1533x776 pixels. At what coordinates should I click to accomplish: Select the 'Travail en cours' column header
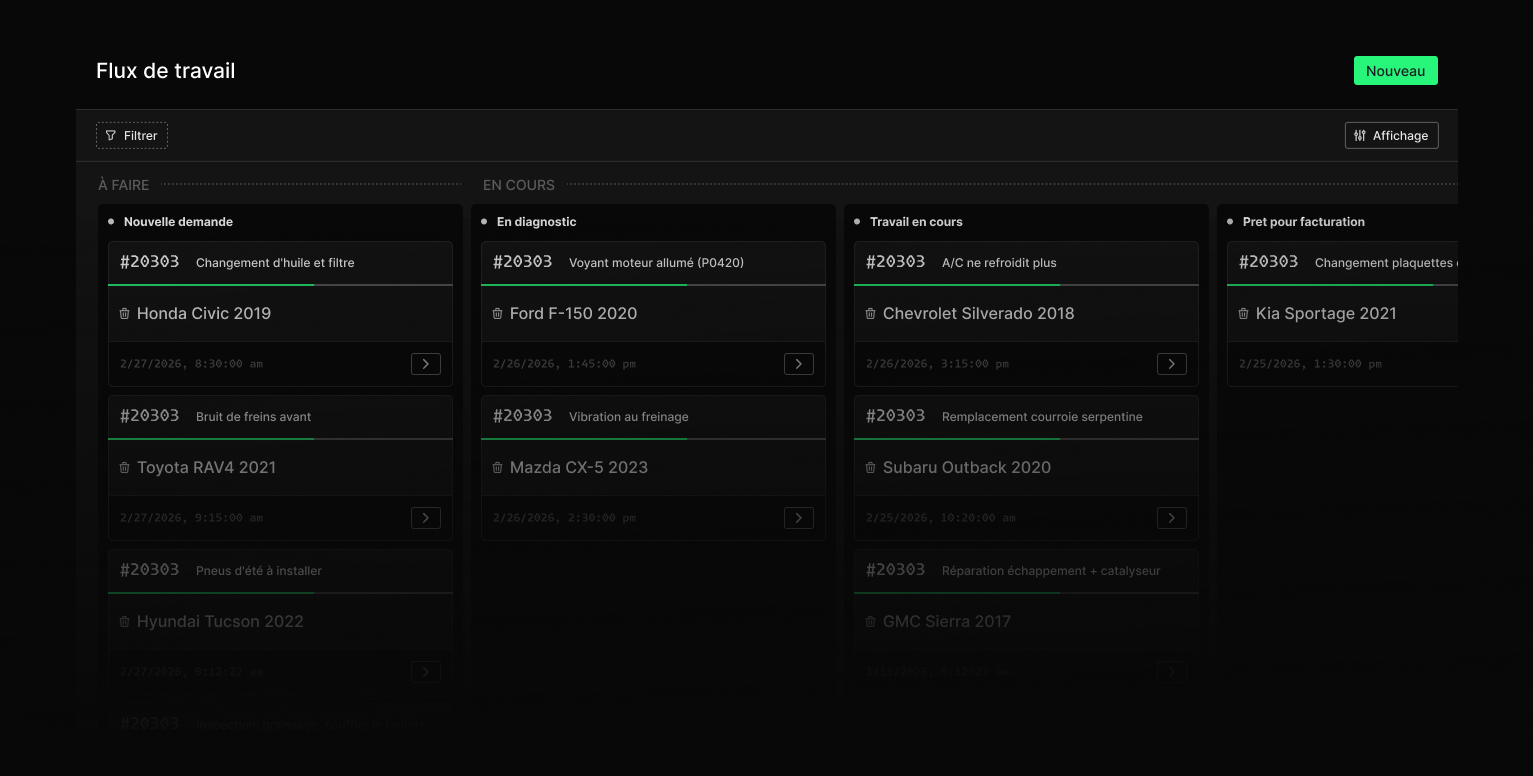pos(916,222)
